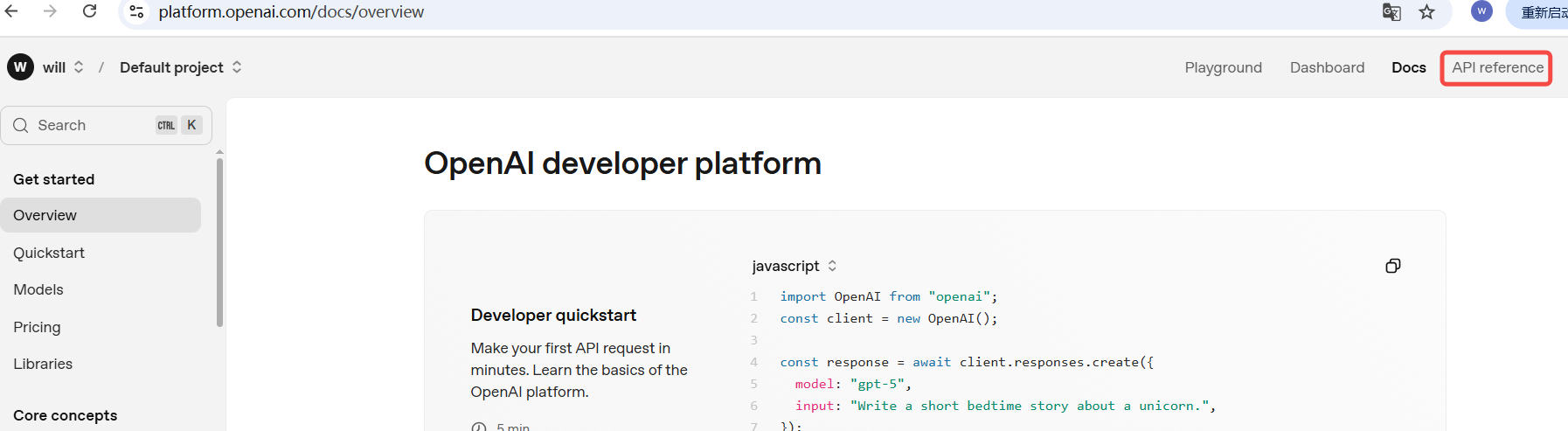1568x431 pixels.
Task: Open the Default project switcher
Action: [180, 67]
